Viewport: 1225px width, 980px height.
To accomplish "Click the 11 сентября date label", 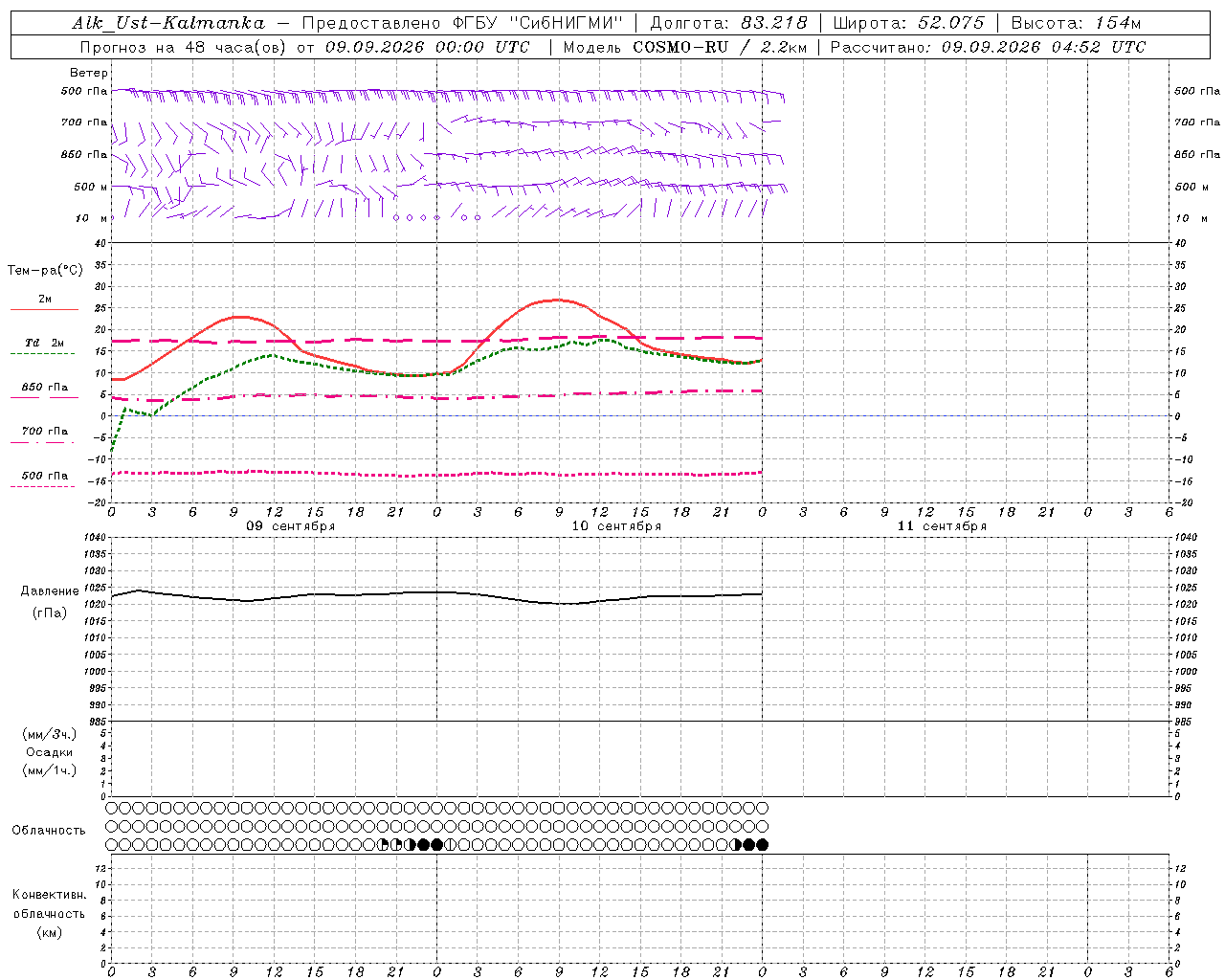I will (x=942, y=526).
